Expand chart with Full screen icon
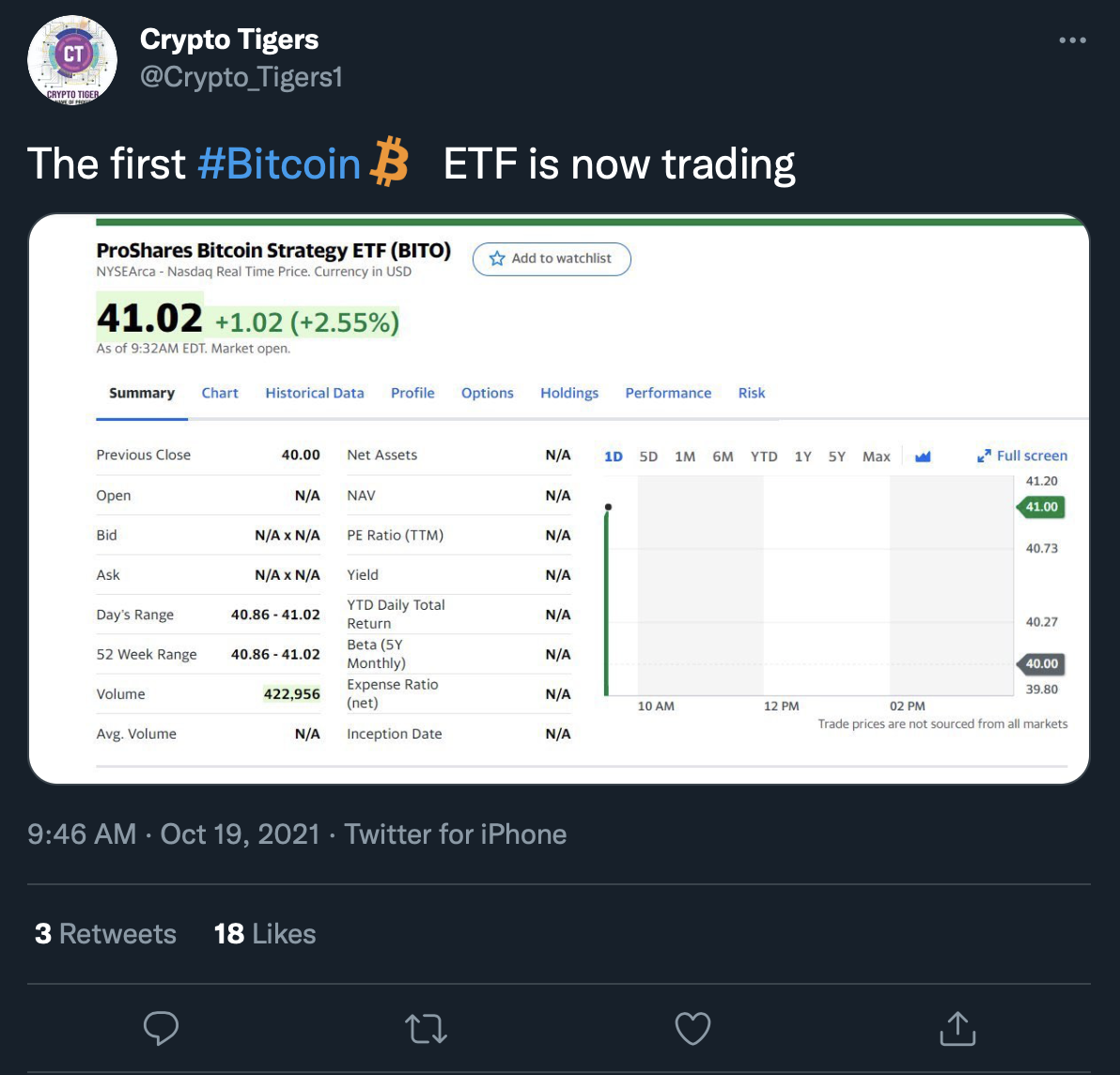 [985, 456]
